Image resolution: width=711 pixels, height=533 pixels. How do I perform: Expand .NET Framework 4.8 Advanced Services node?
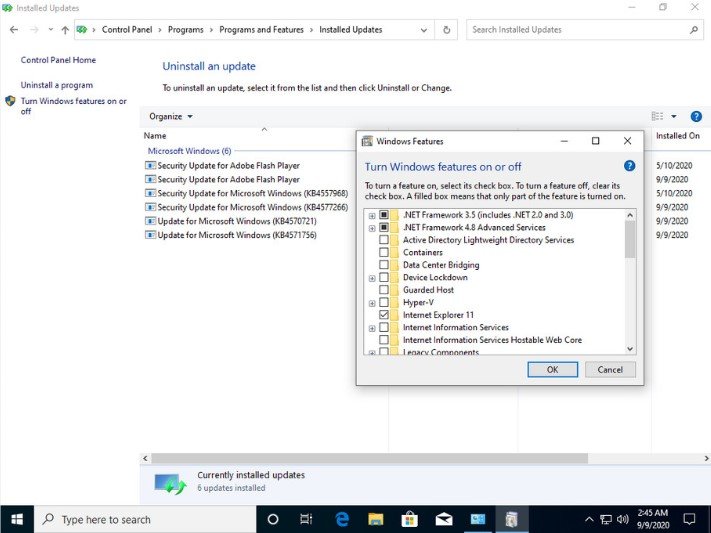click(x=372, y=228)
